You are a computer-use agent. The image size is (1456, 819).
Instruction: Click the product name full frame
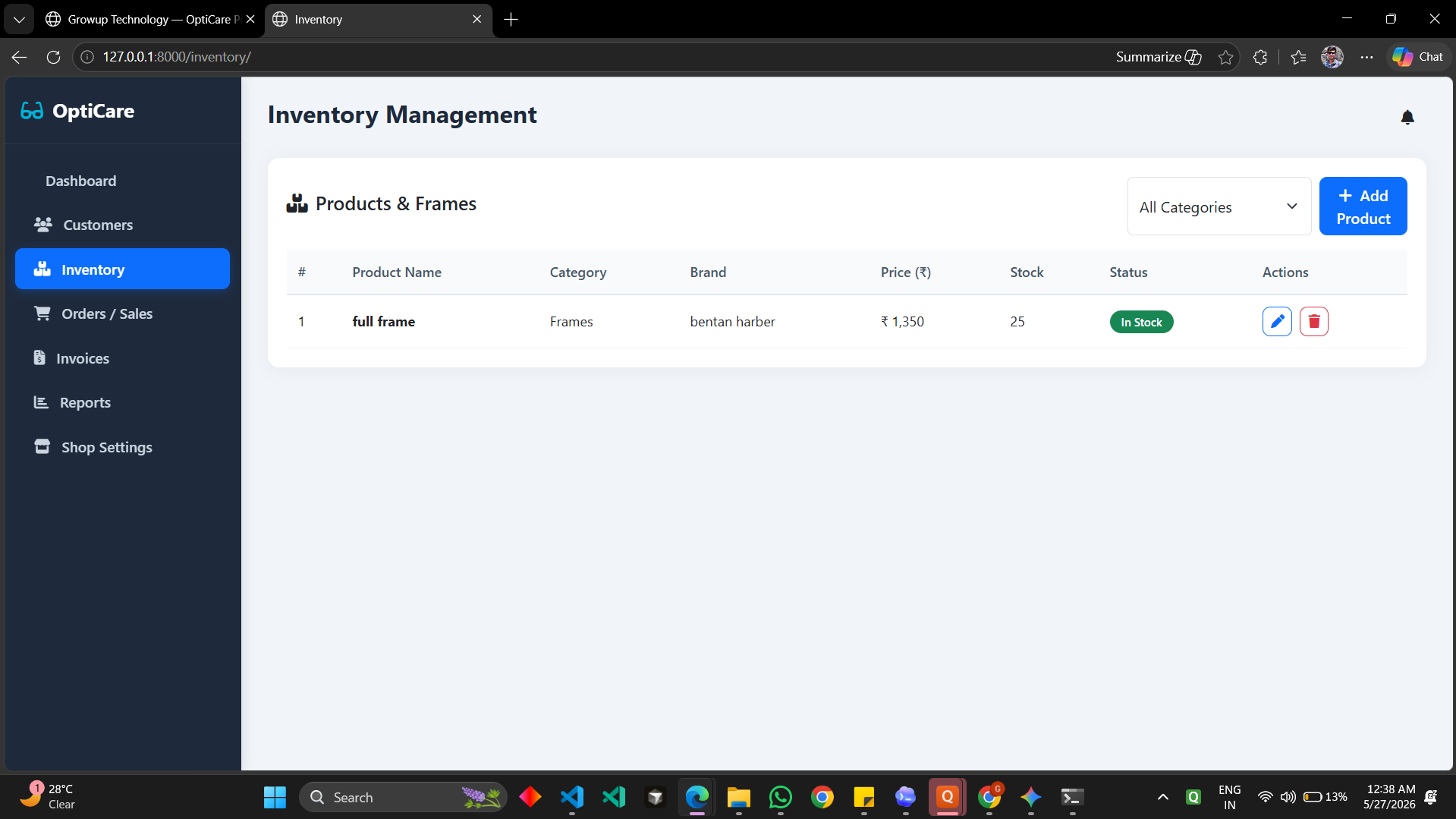coord(384,322)
